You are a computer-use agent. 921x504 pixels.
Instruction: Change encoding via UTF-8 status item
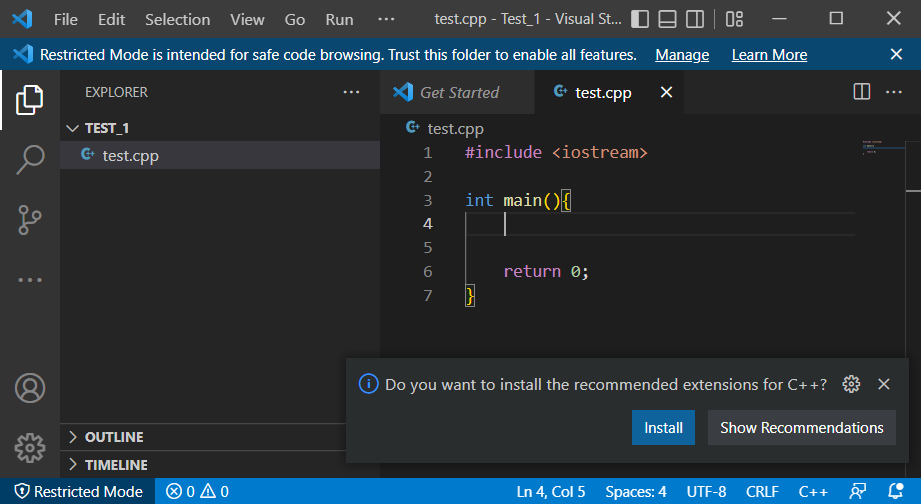click(706, 491)
